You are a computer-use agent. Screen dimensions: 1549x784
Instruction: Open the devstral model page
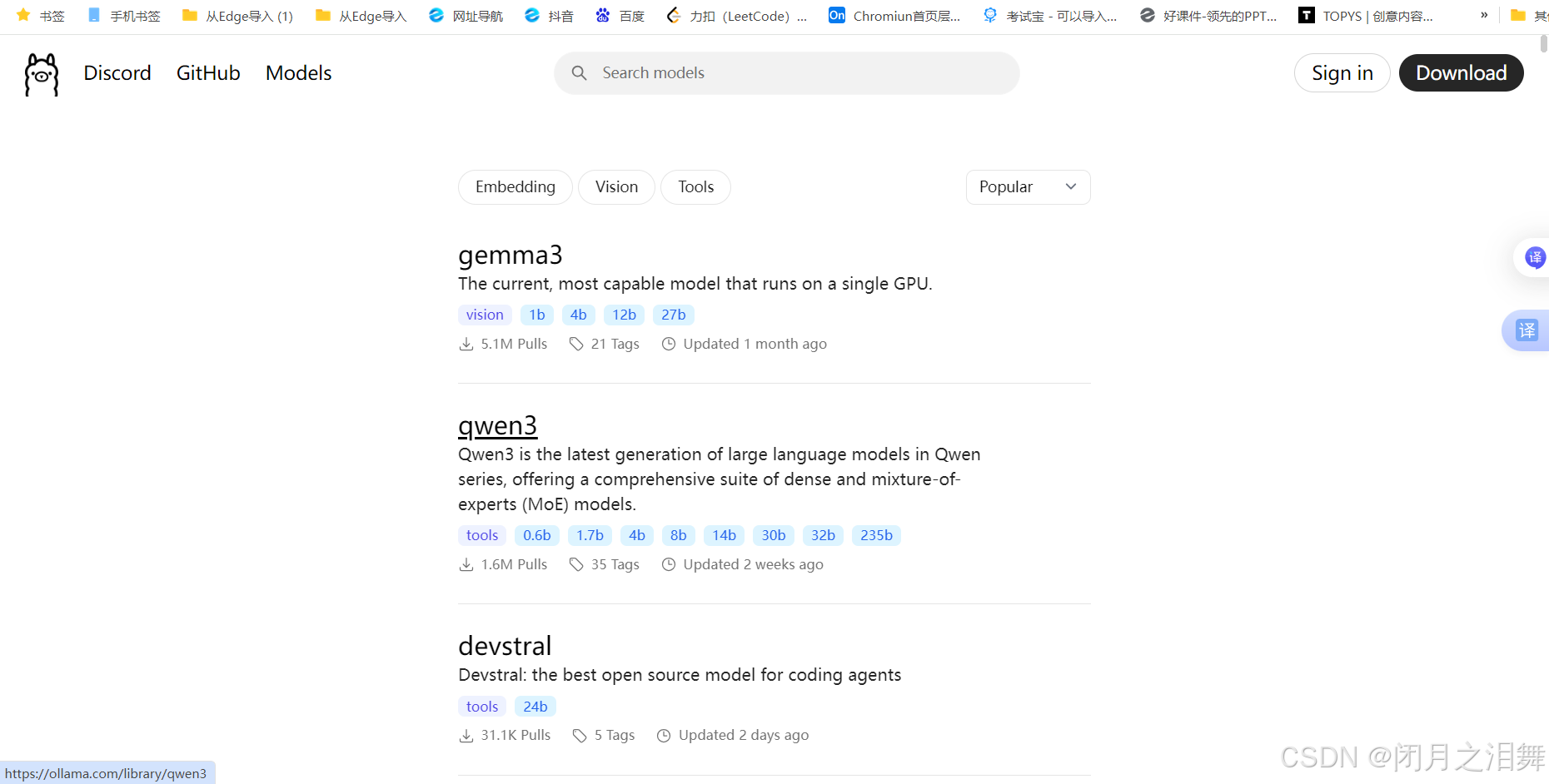tap(505, 646)
